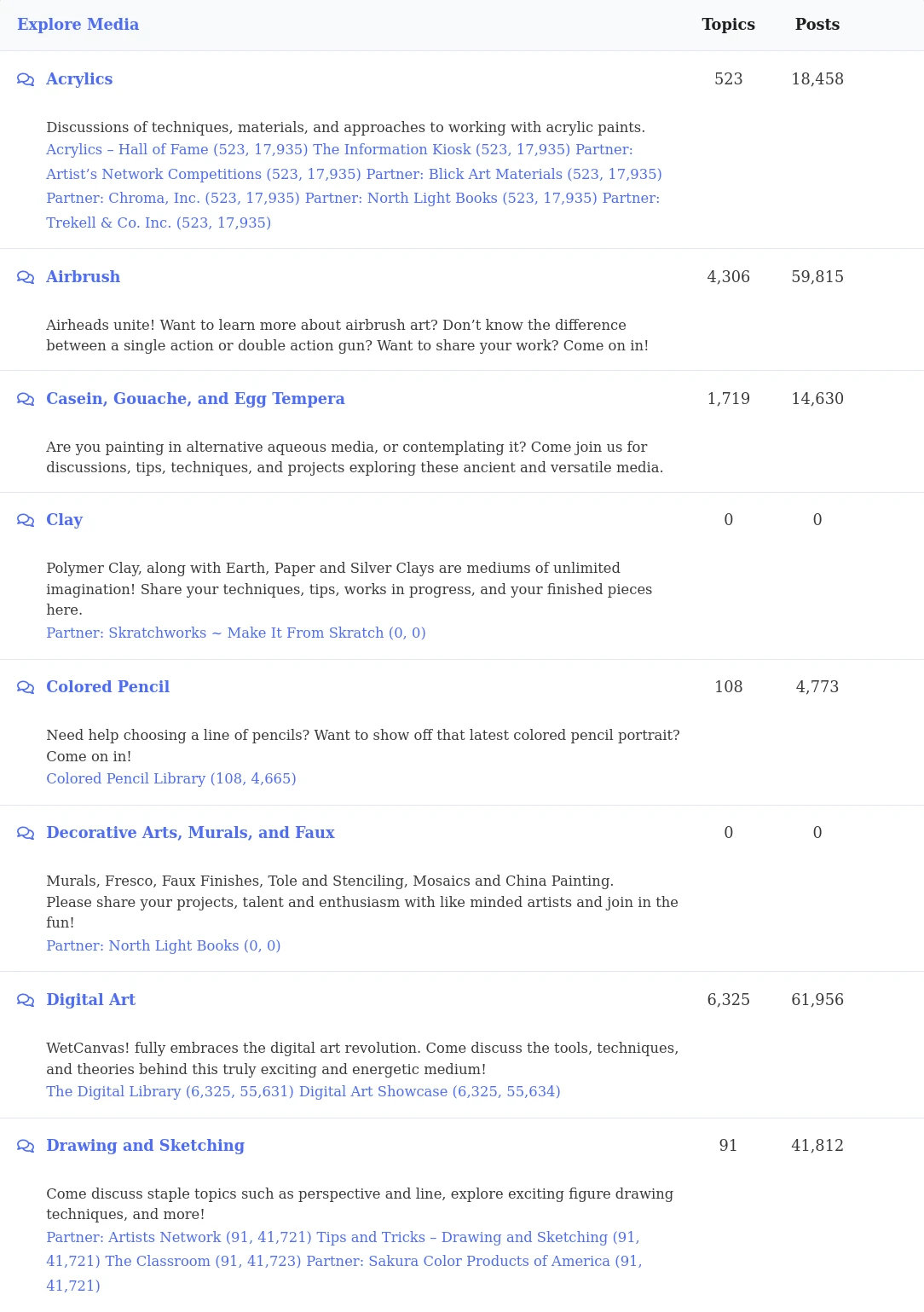This screenshot has height=1312, width=924.
Task: Open Partner: Blick Art Materials link
Action: (513, 174)
